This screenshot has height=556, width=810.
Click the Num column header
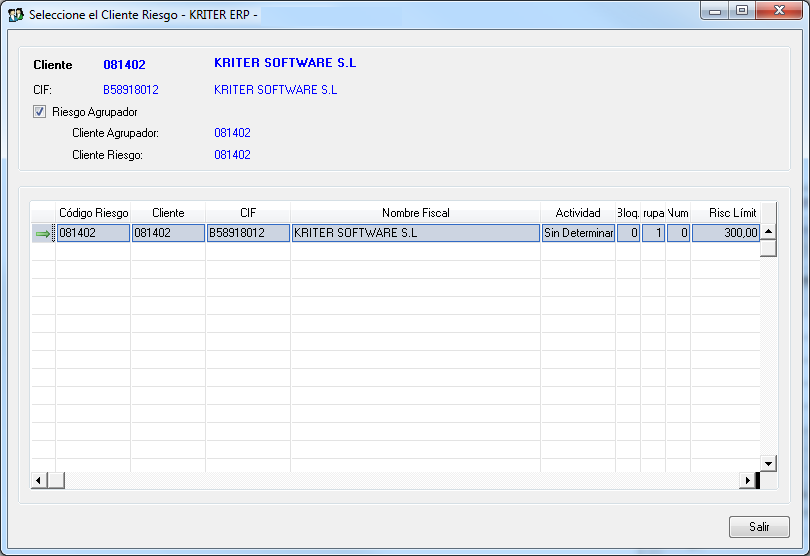(678, 213)
